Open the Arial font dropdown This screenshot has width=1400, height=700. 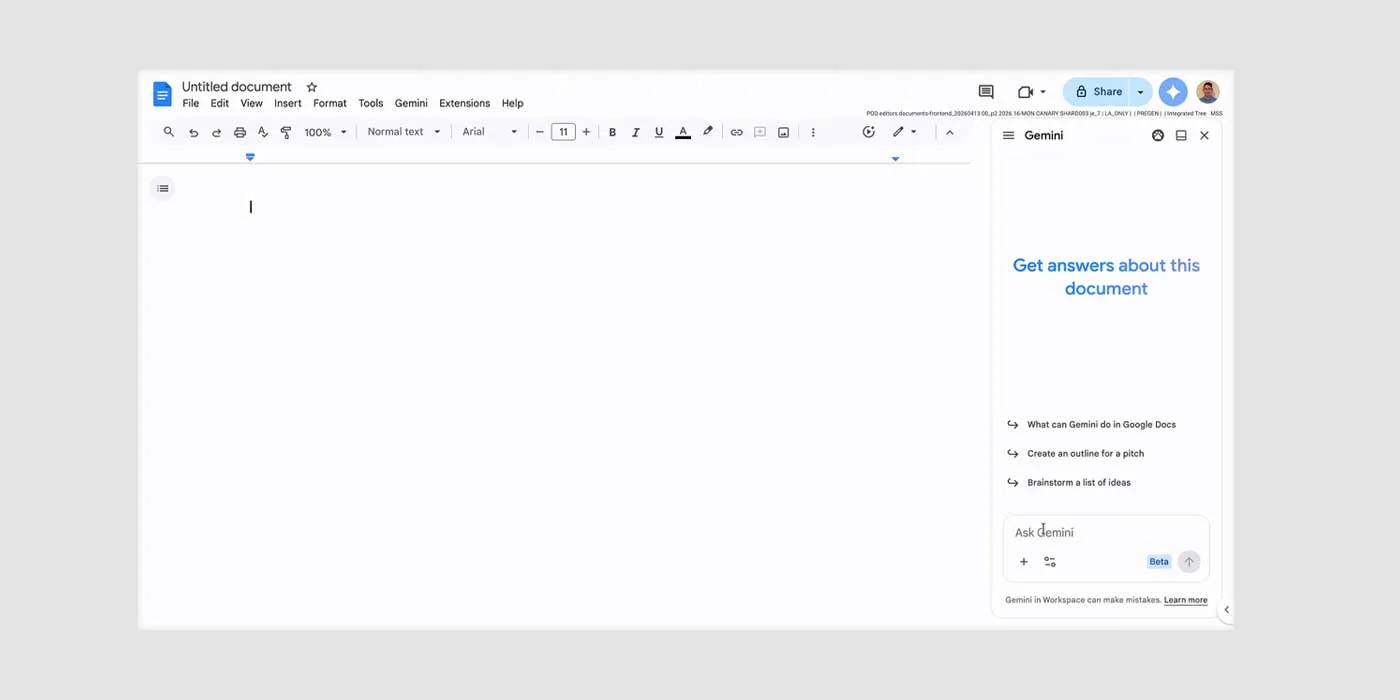(x=490, y=132)
